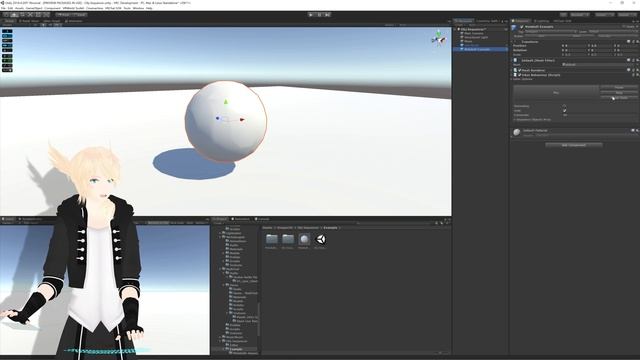Open the Layer dropdown in Inspector
The image size is (640, 360).
tap(613, 31)
